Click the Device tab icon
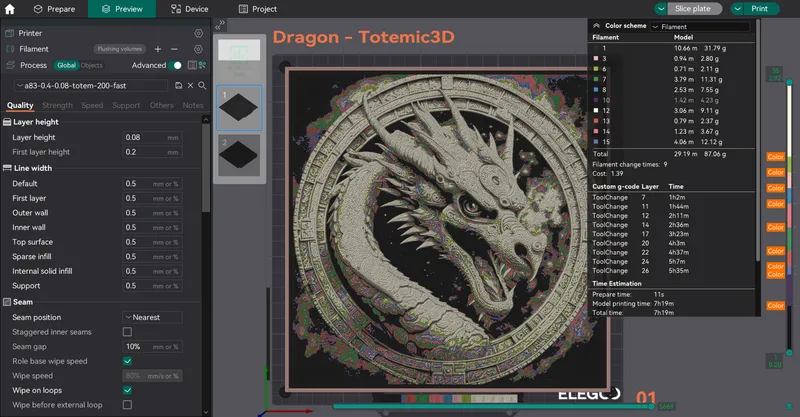The height and width of the screenshot is (417, 800). (176, 9)
